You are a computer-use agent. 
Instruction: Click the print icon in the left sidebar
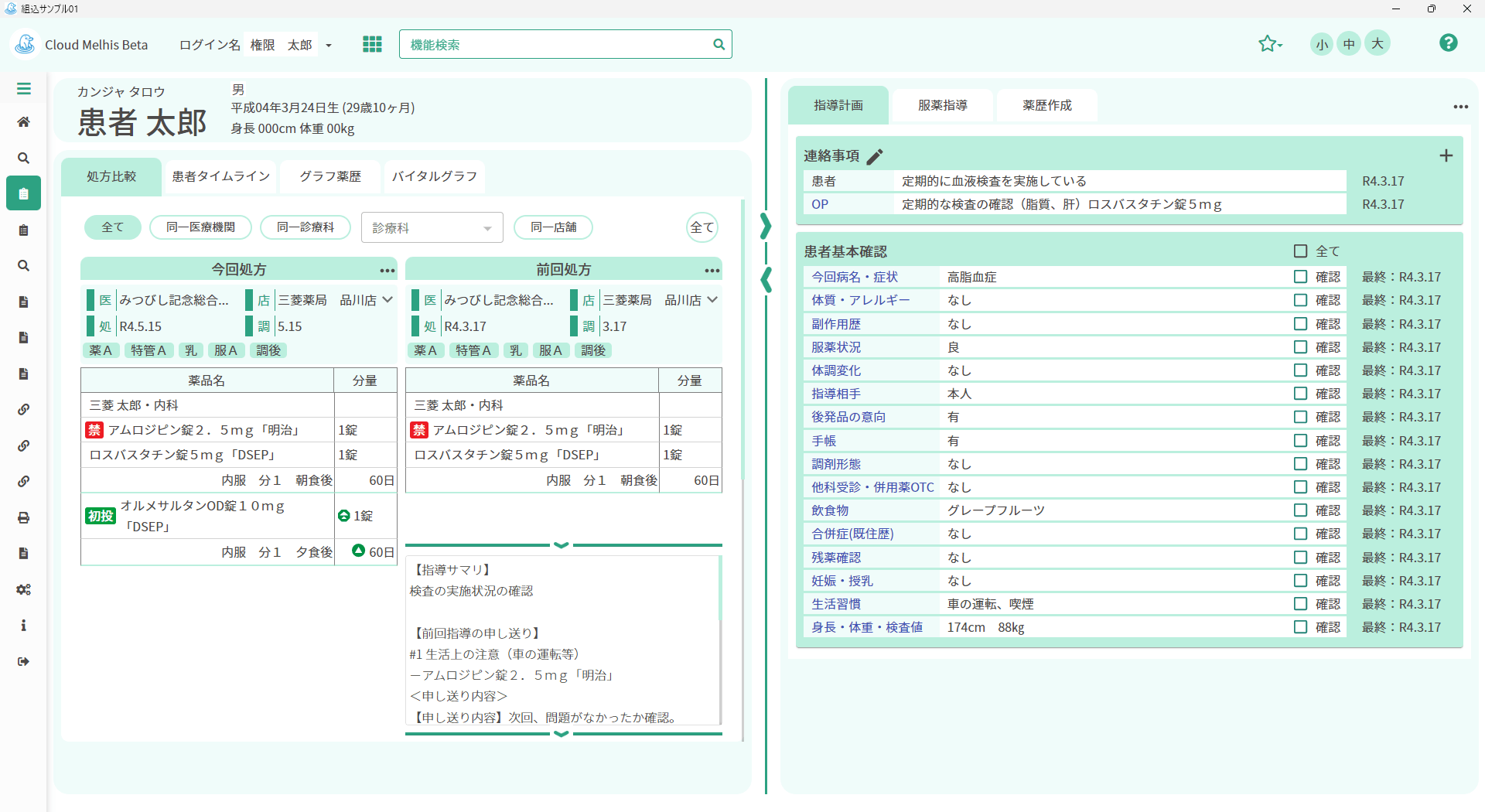point(23,517)
